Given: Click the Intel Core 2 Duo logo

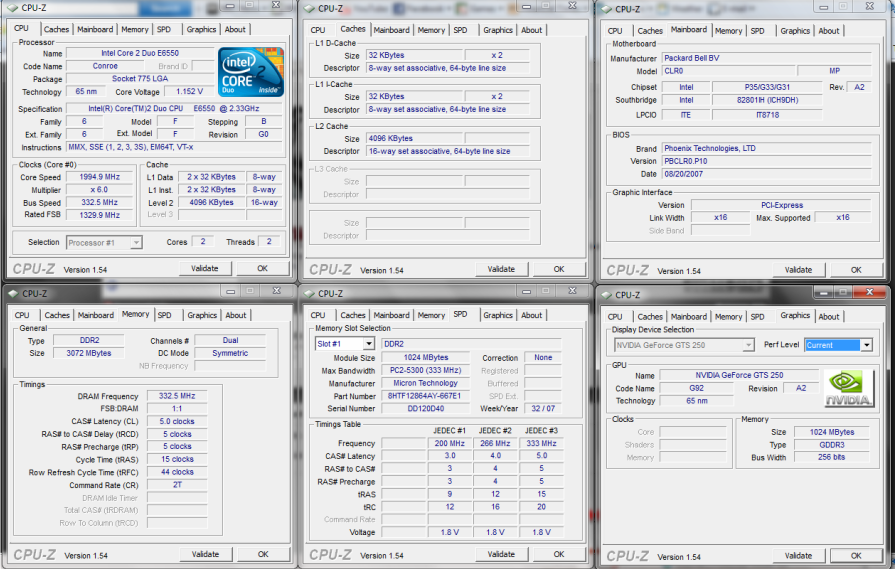Looking at the screenshot, I should click(251, 72).
